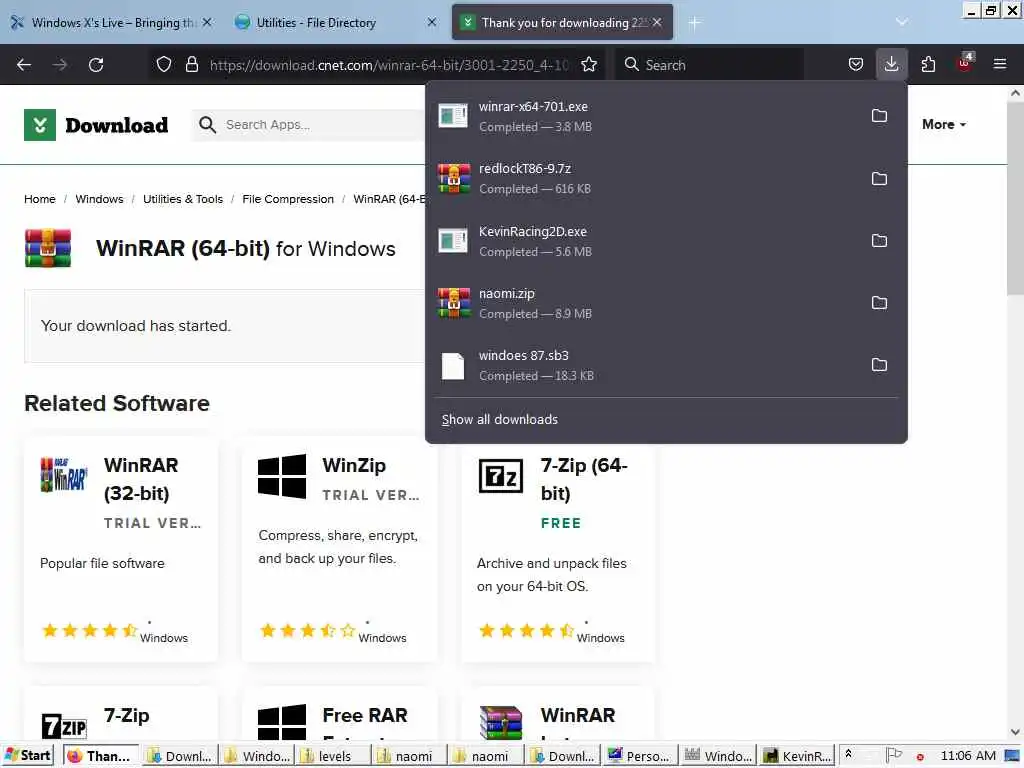Close the Utilities - File Directory tab

tap(432, 22)
